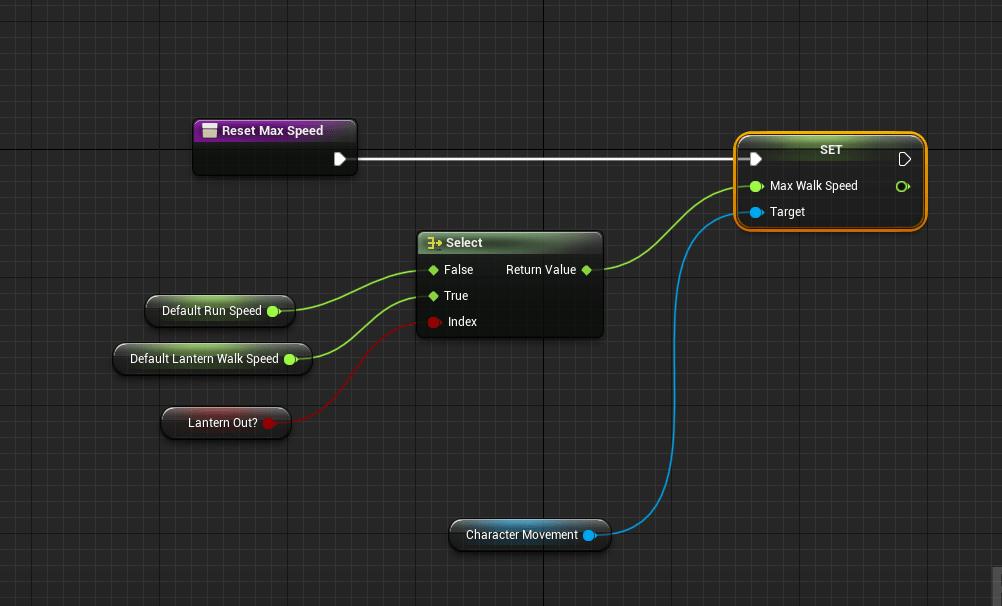Click the Reset Max Speed event node icon
1002x606 pixels.
(x=209, y=131)
